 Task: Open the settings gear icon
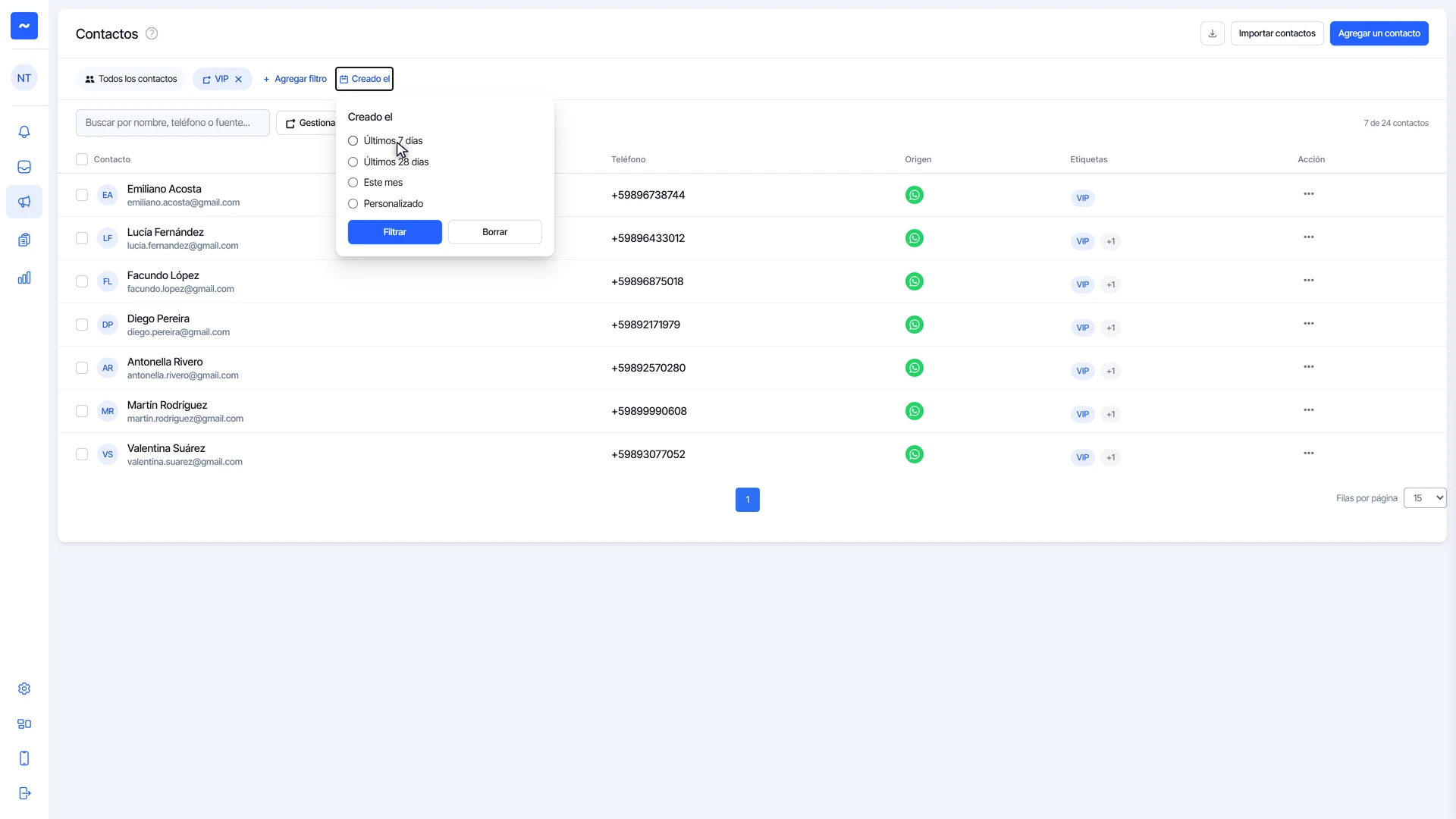(x=24, y=689)
